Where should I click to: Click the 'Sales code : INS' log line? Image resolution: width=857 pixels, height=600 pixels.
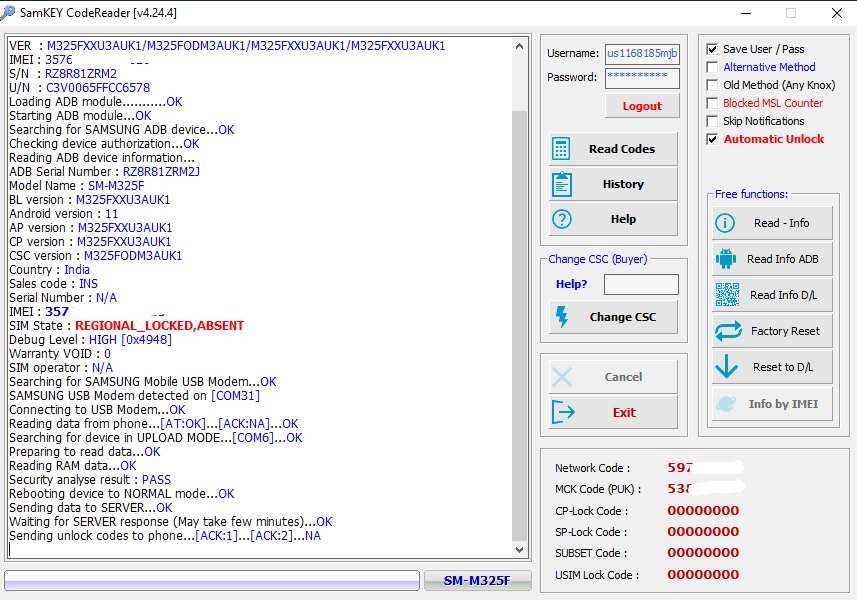pos(53,284)
